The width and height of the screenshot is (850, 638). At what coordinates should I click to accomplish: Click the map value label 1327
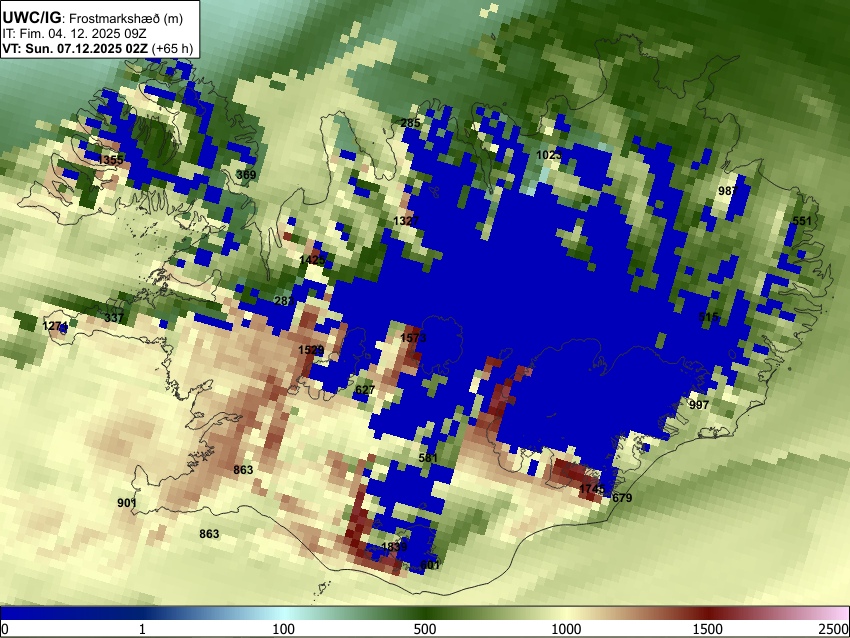[406, 221]
